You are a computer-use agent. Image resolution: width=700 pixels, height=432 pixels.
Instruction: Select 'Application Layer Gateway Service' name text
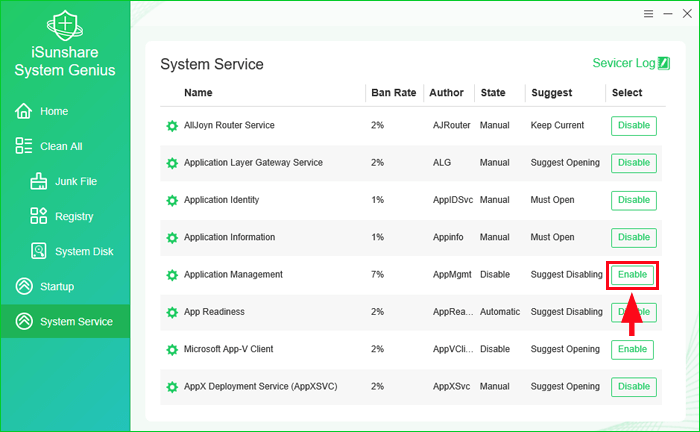coord(253,163)
